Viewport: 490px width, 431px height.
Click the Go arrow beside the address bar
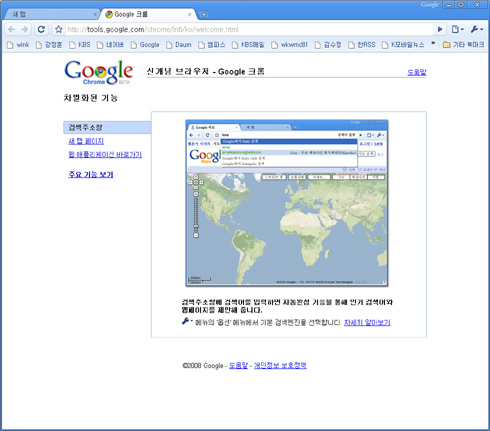[x=440, y=29]
